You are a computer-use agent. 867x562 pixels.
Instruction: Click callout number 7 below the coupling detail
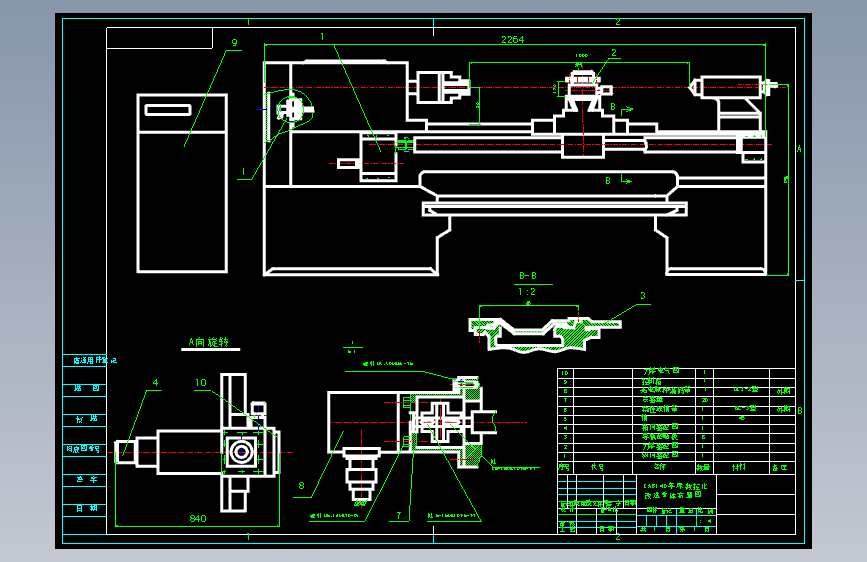[x=399, y=515]
